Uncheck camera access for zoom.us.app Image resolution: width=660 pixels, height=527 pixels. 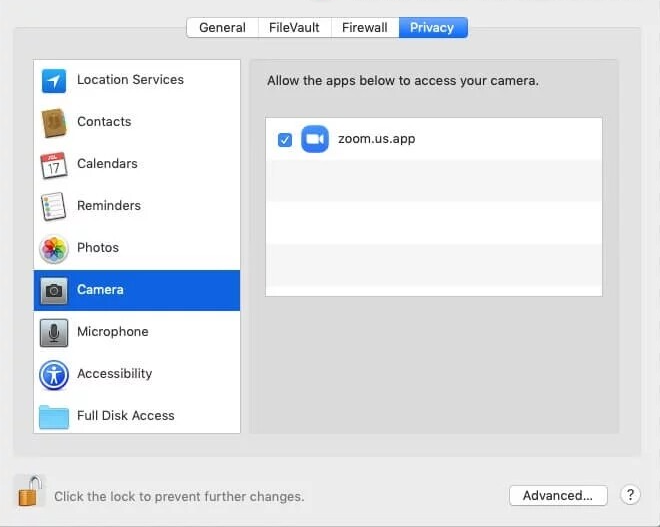pos(285,139)
